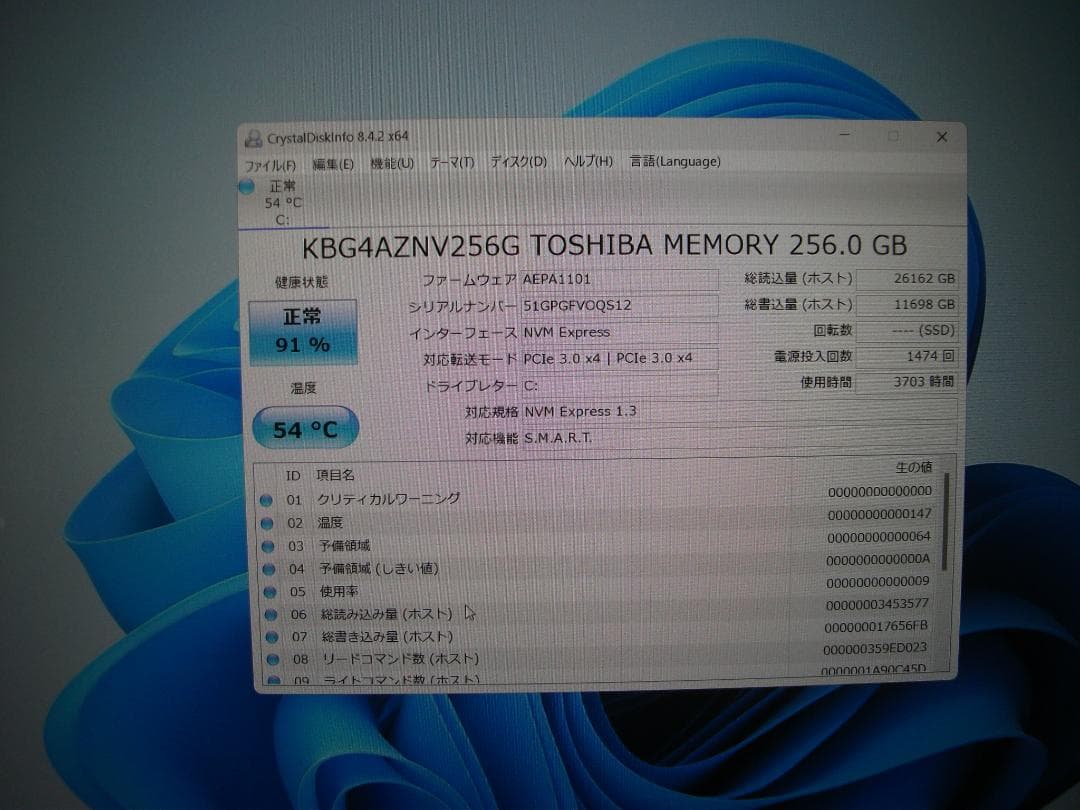Click the blue health dot for 温度 attribute
The image size is (1080, 810).
click(x=267, y=521)
